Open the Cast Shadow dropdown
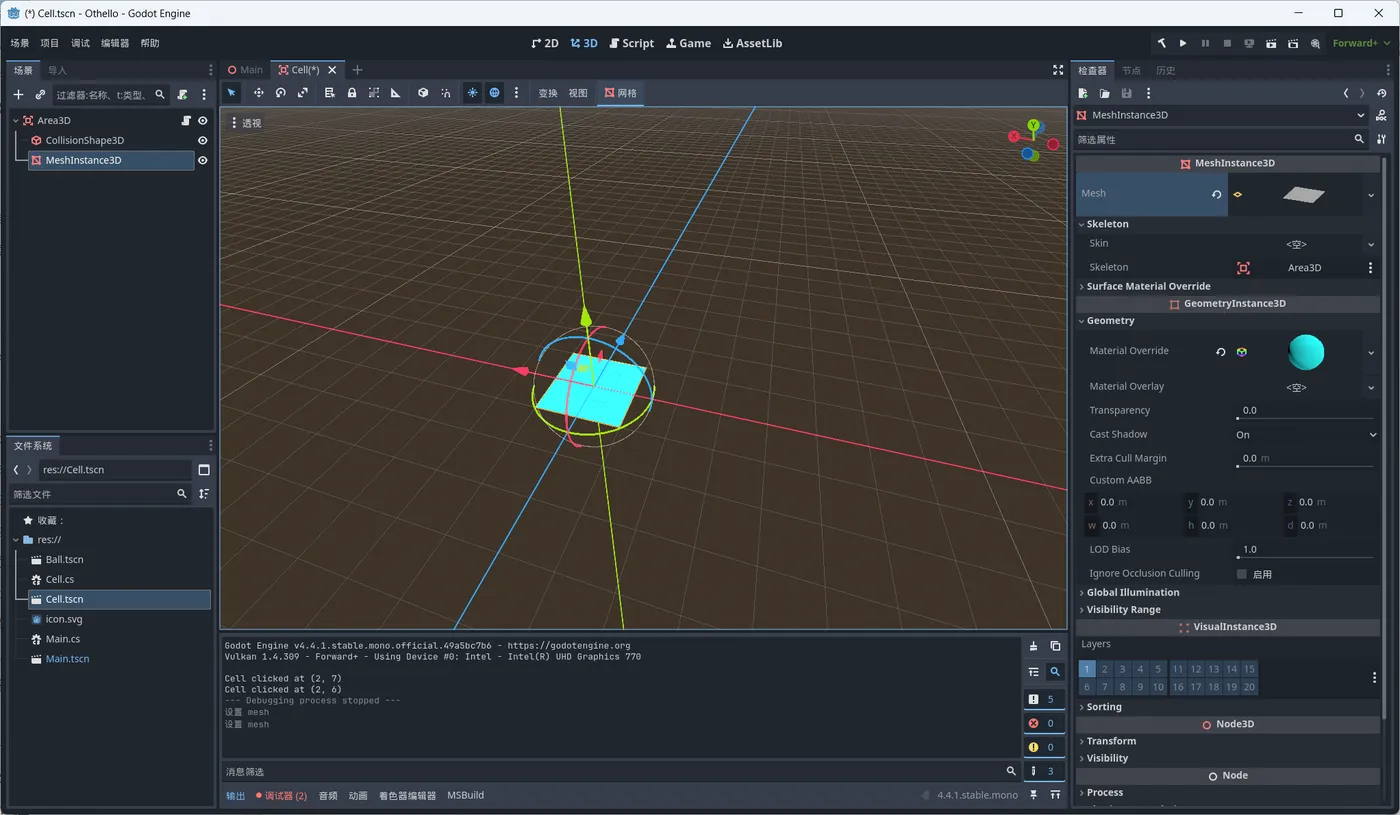This screenshot has height=815, width=1400. pos(1305,435)
